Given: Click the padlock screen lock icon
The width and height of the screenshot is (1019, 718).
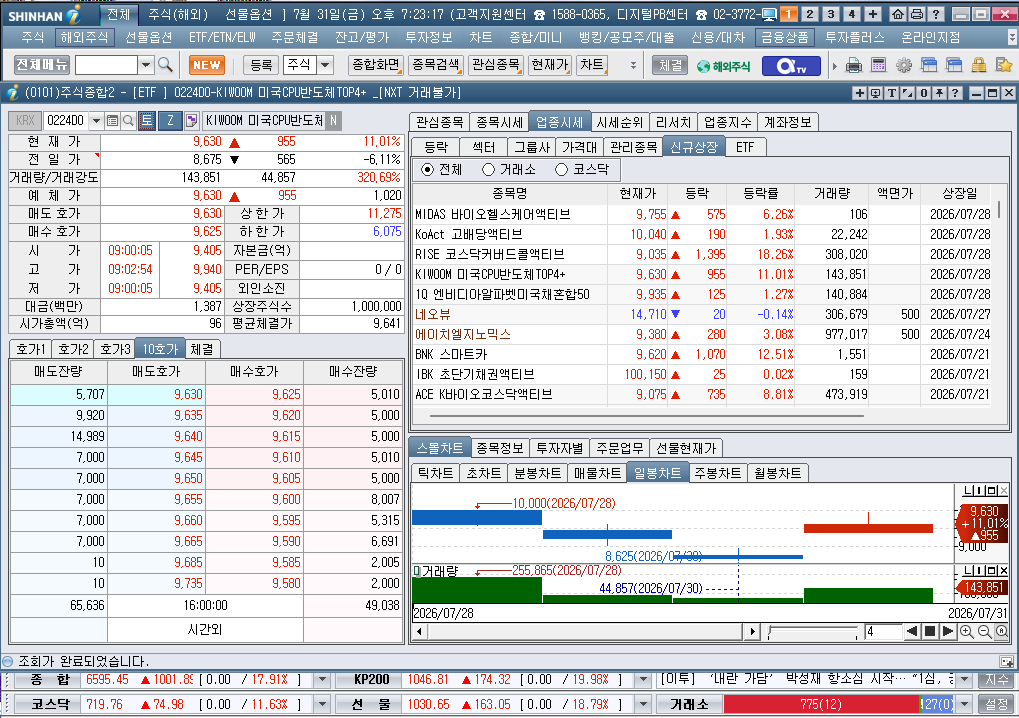Looking at the screenshot, I should (979, 65).
